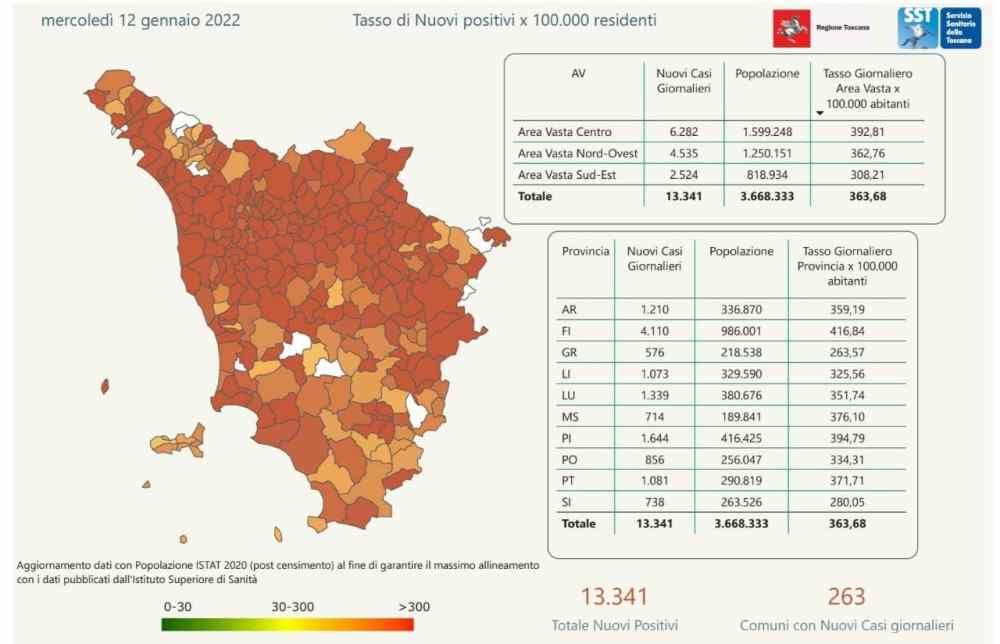1000x644 pixels.
Task: Sort province table by Popolazione column
Action: click(x=741, y=252)
